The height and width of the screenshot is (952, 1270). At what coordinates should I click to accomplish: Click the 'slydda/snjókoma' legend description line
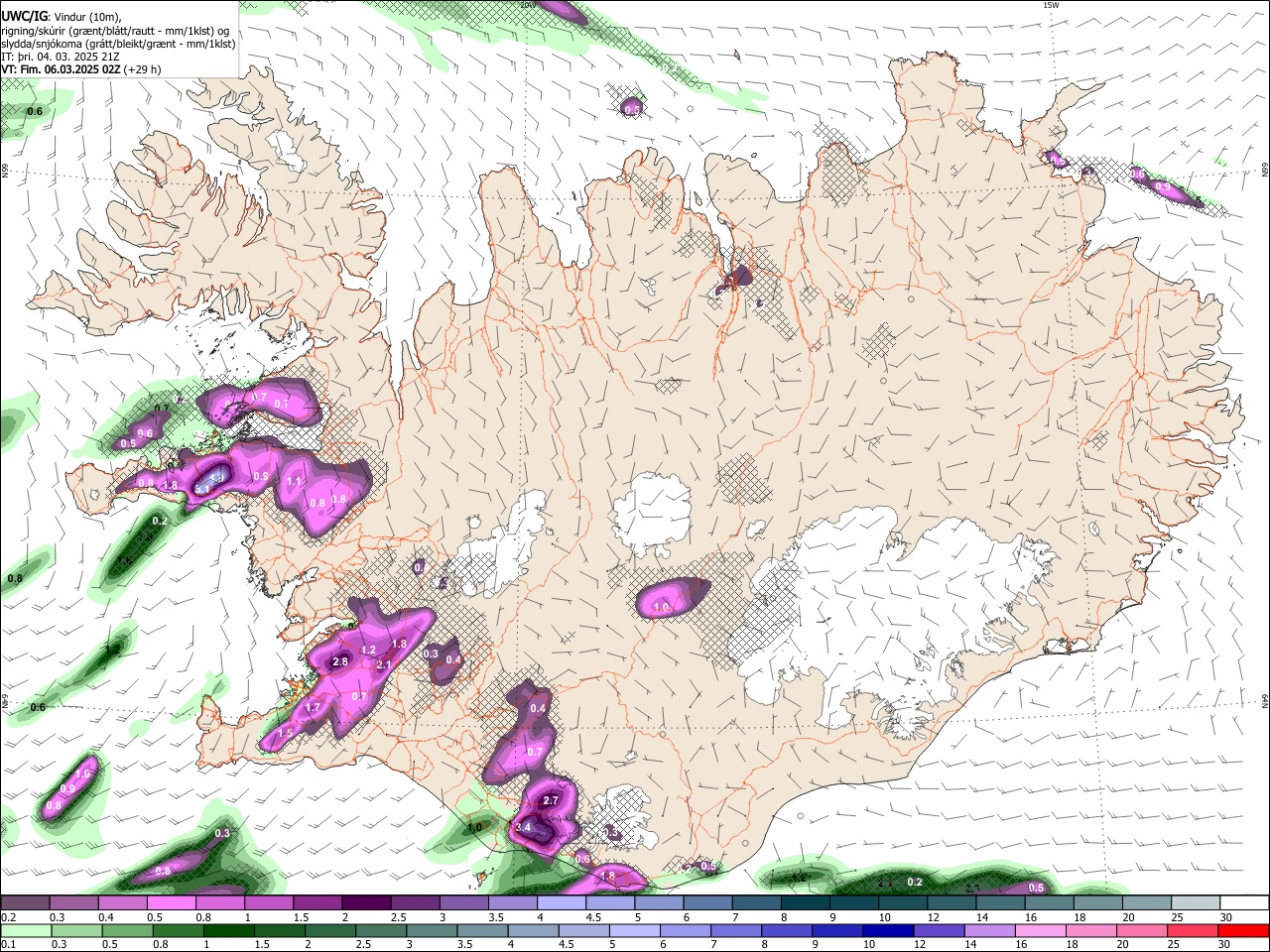(x=118, y=43)
